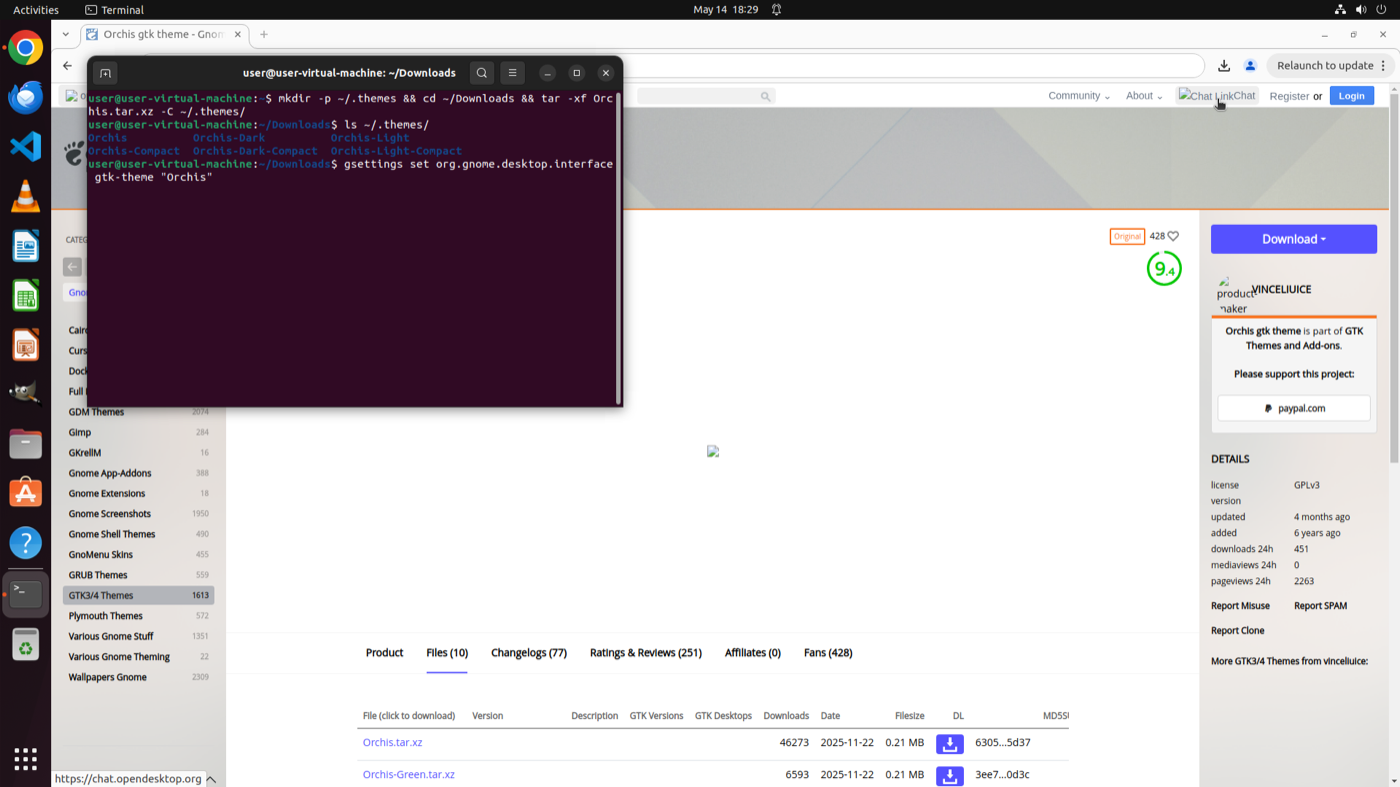Click the heart icon beside 428
This screenshot has width=1400, height=787.
click(1173, 236)
